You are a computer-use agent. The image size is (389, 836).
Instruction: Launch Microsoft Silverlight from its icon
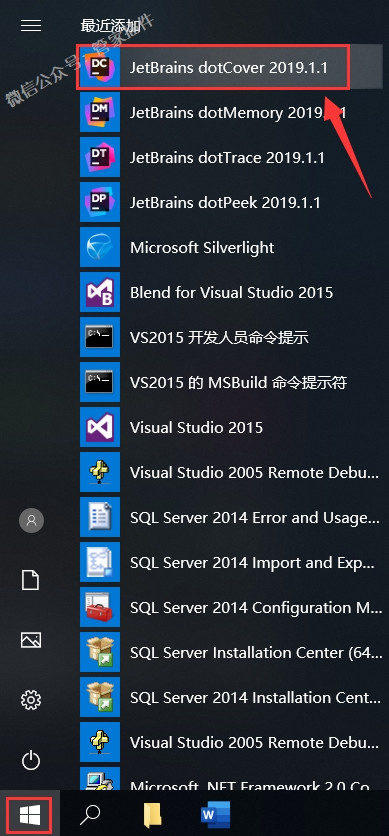(100, 247)
